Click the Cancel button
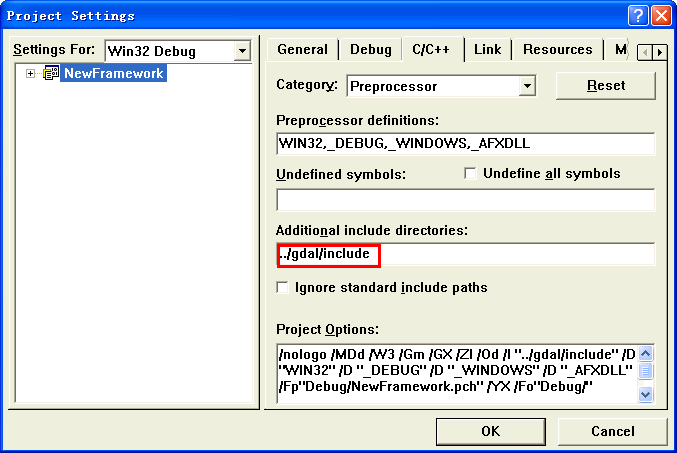The width and height of the screenshot is (677, 453). coord(613,431)
